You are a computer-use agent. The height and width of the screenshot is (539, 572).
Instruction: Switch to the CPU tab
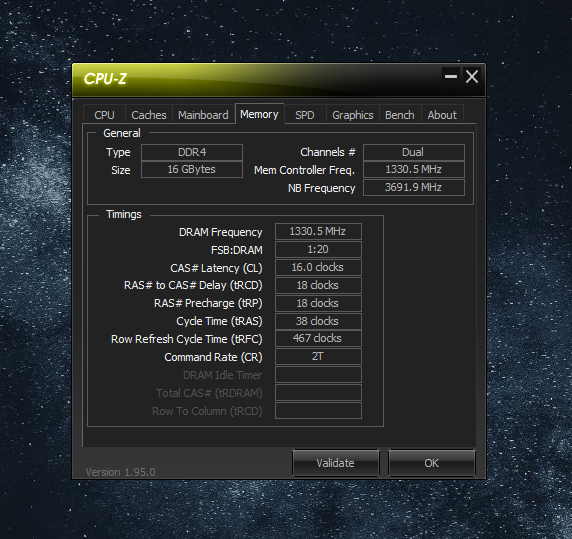104,115
